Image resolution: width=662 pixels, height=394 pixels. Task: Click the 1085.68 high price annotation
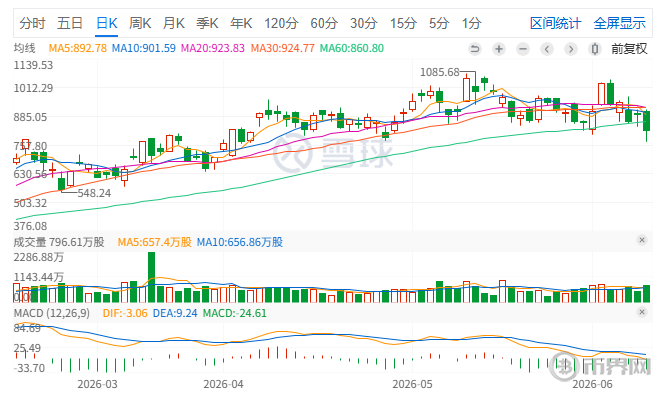[439, 72]
